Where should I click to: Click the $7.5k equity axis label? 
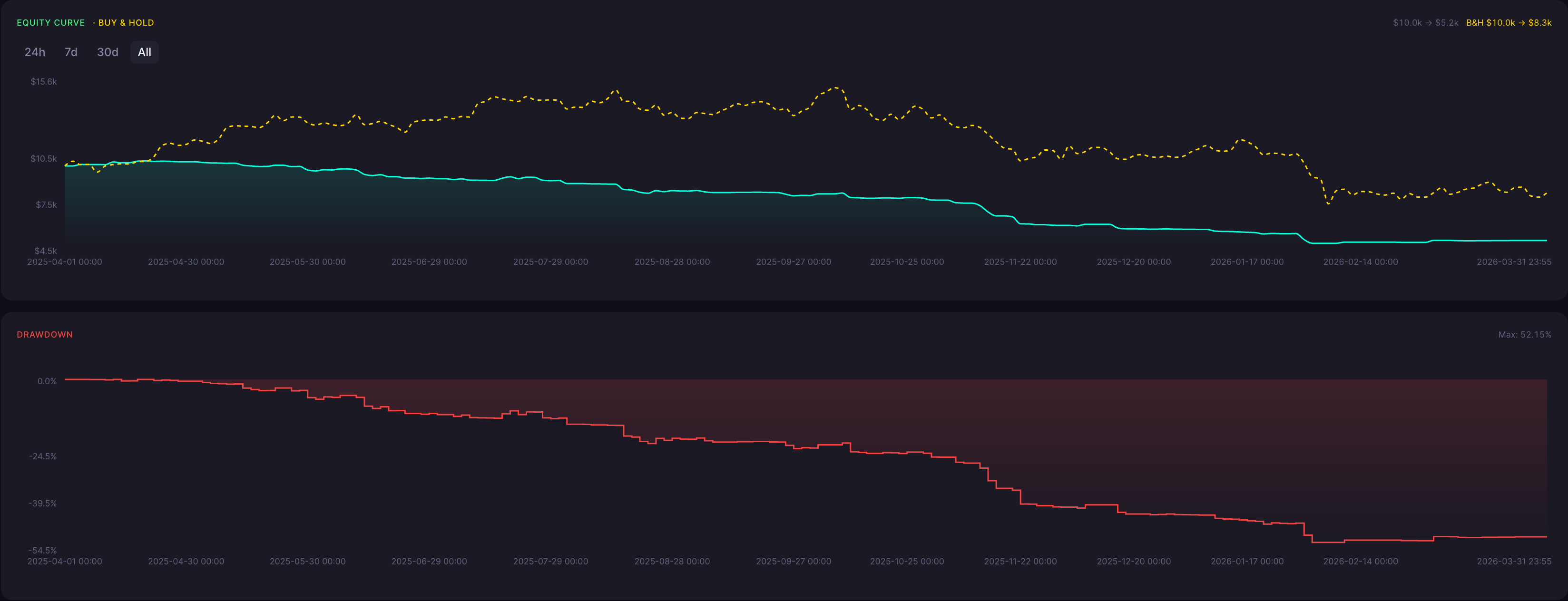click(46, 205)
